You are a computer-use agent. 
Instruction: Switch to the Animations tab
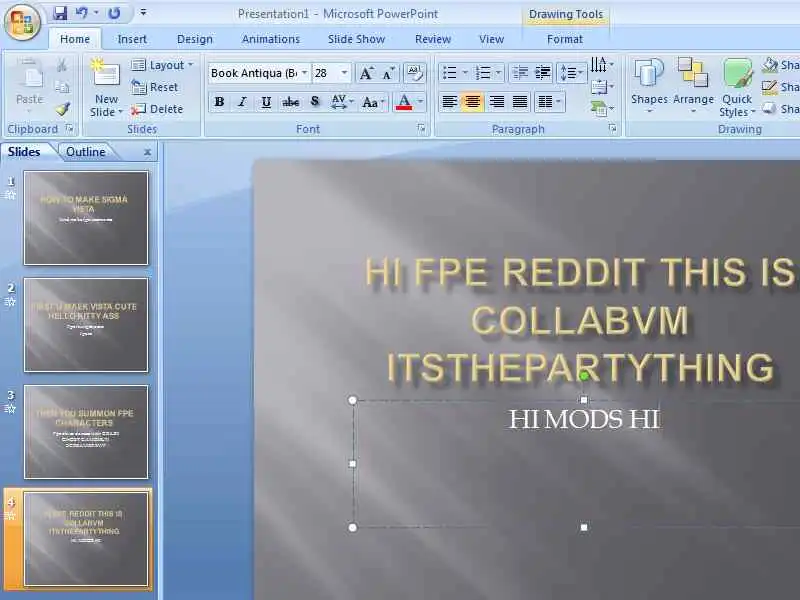[271, 39]
